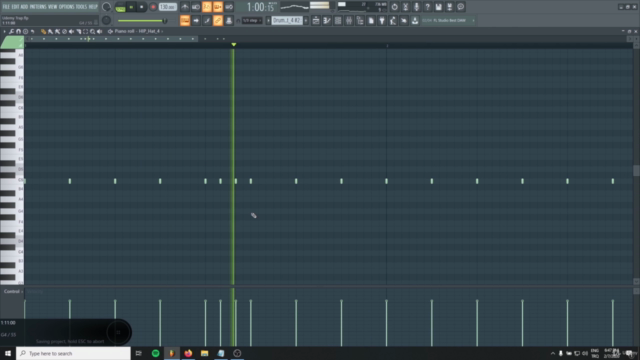Open the Piano roll view icon
The image size is (640, 360).
click(x=327, y=20)
